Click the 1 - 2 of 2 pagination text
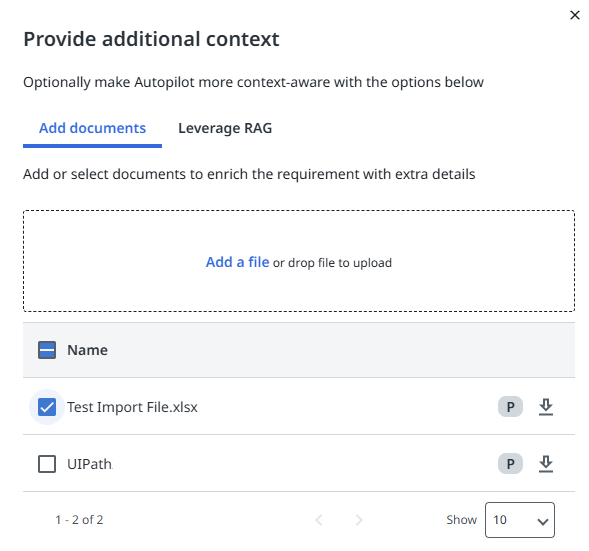 tap(79, 520)
